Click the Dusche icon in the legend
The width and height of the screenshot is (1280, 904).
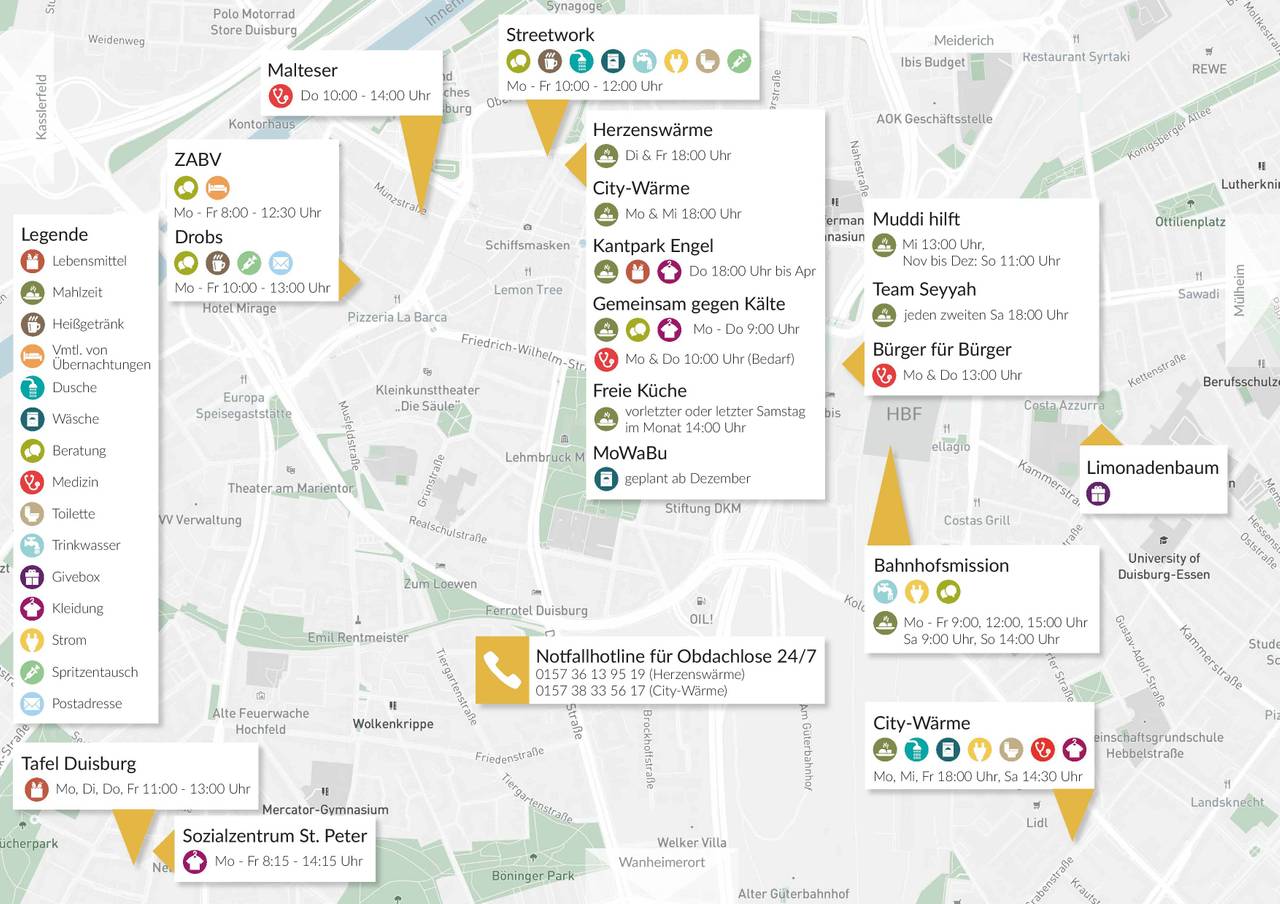point(33,387)
